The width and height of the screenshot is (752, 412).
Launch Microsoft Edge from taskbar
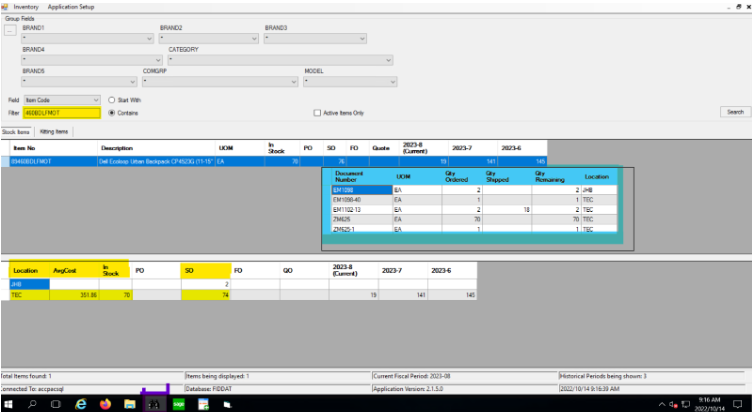pyautogui.click(x=81, y=404)
